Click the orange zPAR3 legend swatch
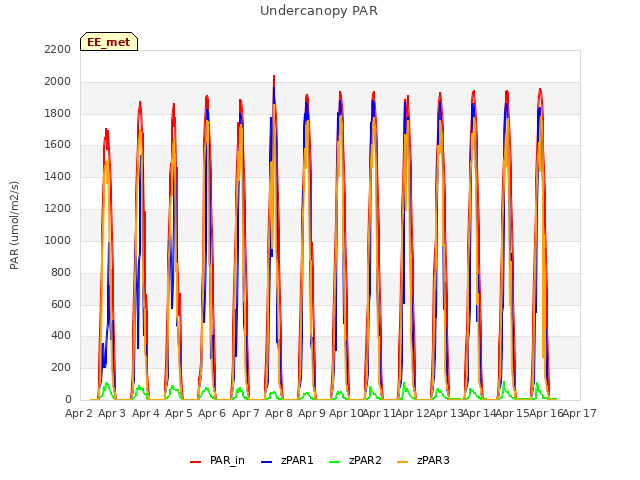The image size is (640, 480). [402, 462]
